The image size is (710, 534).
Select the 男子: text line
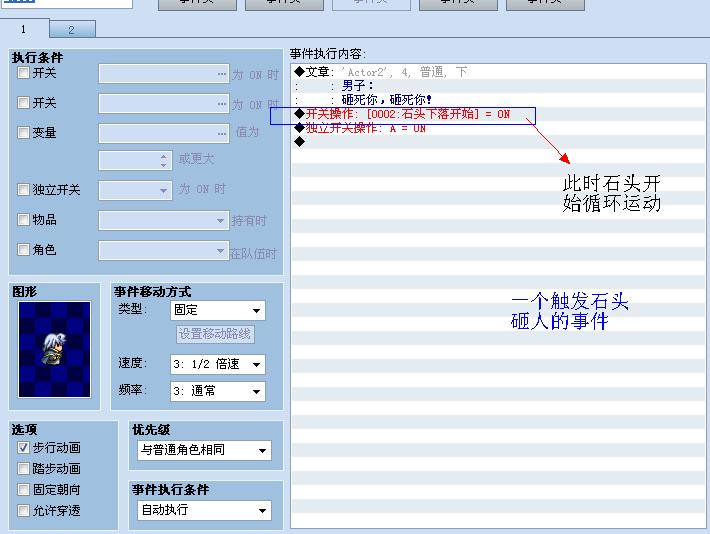pyautogui.click(x=498, y=86)
